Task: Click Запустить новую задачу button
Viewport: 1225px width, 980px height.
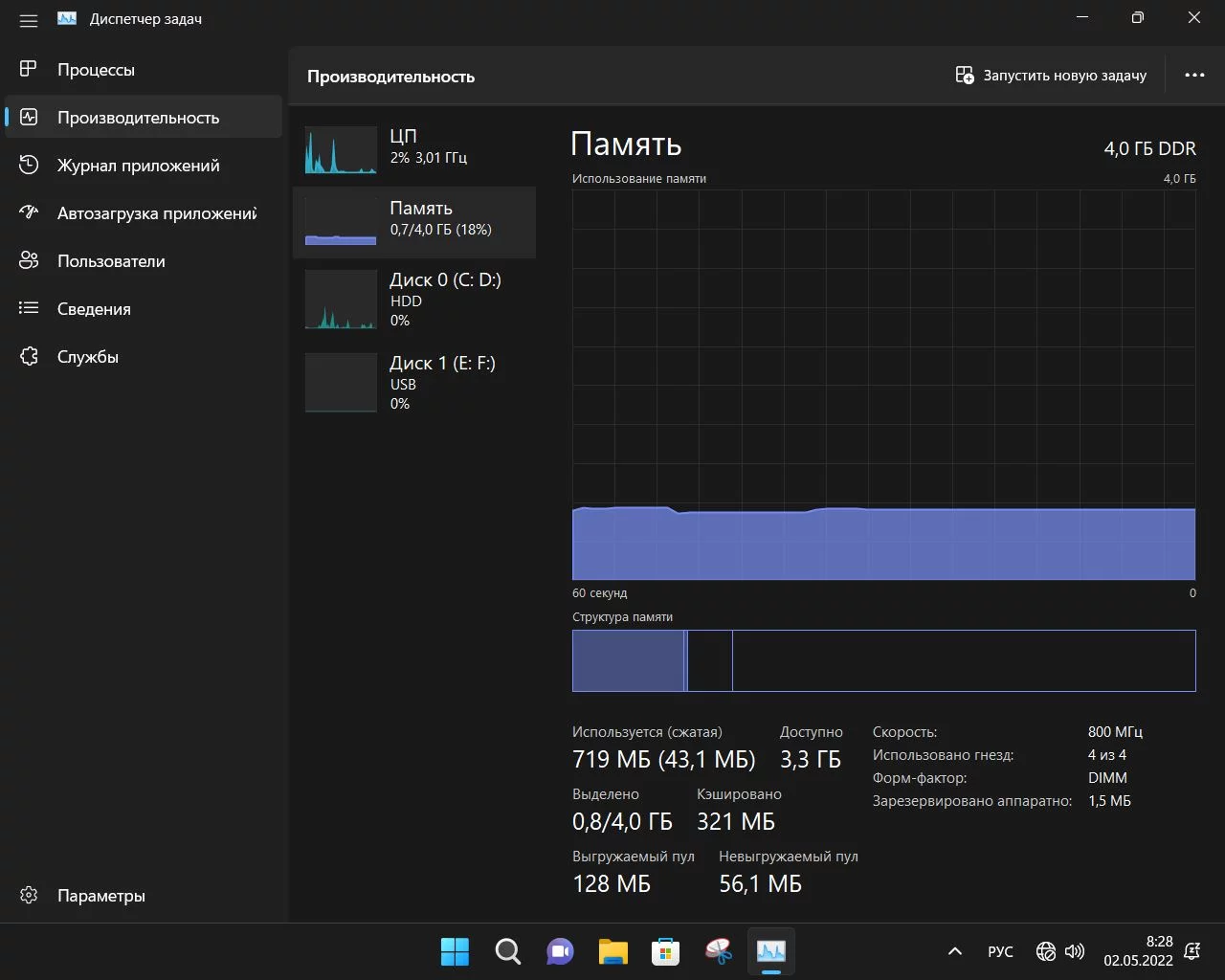Action: (x=1051, y=76)
